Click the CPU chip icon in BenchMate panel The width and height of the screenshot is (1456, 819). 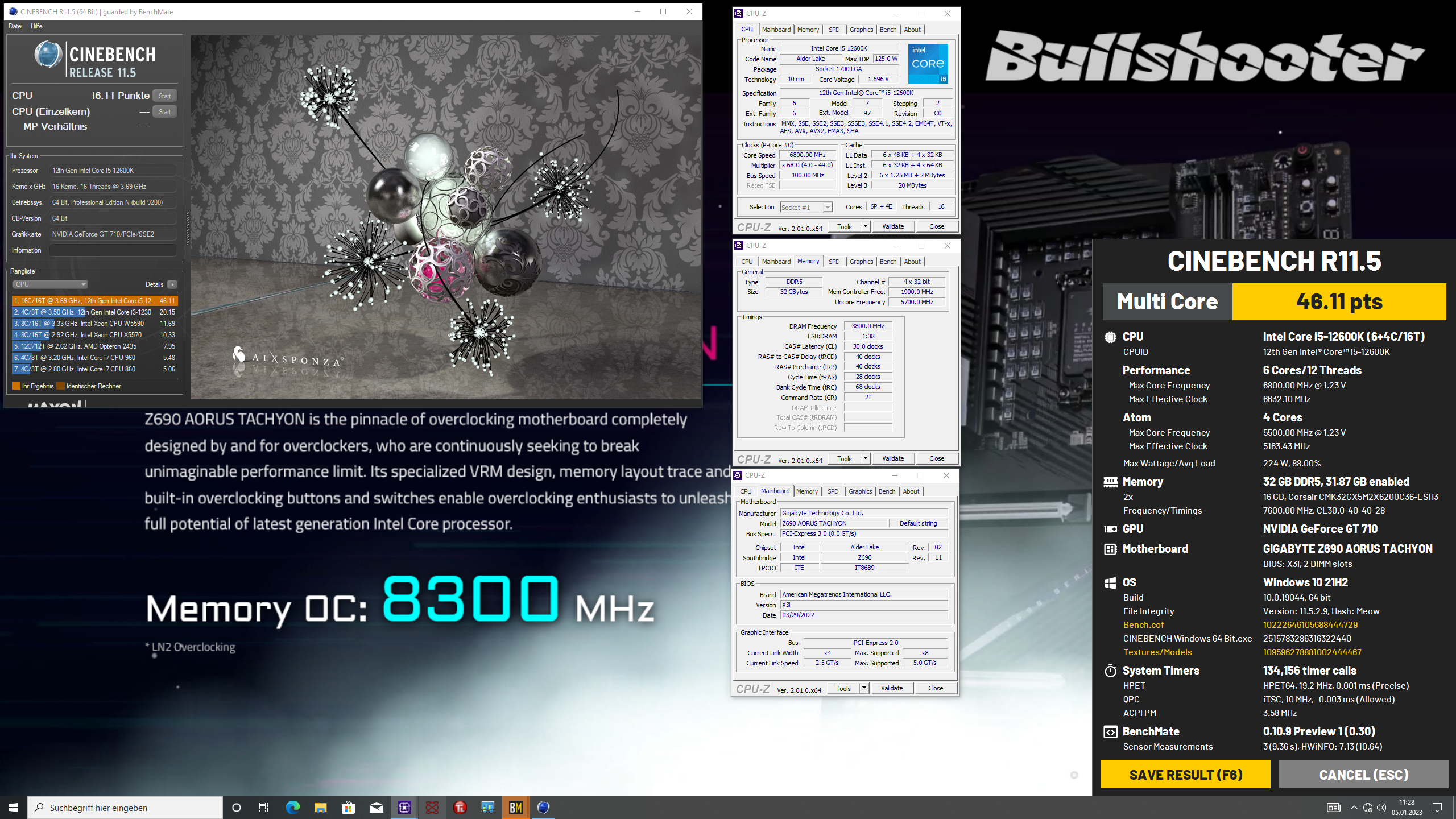[1110, 337]
